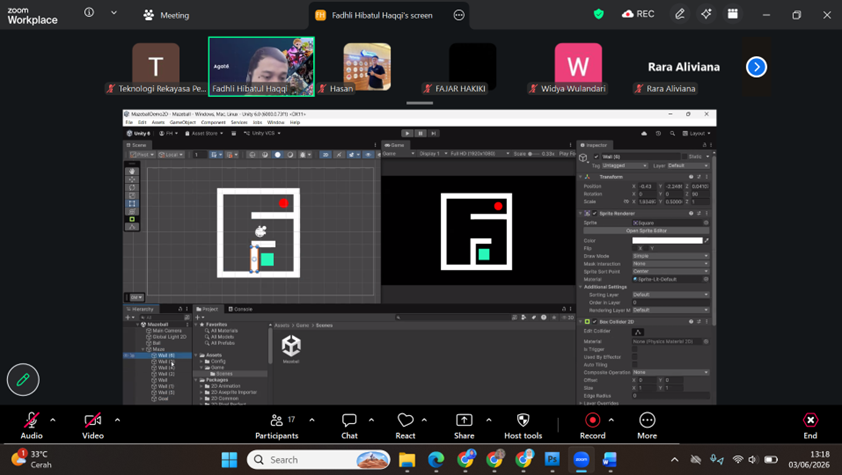This screenshot has width=842, height=475.
Task: Collapse the Mazeball scene in Hierarchy
Action: coord(137,325)
